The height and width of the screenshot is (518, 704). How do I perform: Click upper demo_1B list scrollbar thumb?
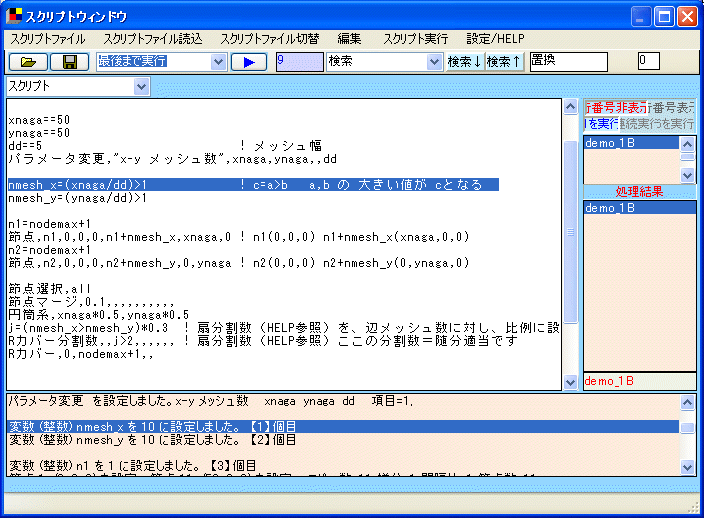[x=687, y=157]
